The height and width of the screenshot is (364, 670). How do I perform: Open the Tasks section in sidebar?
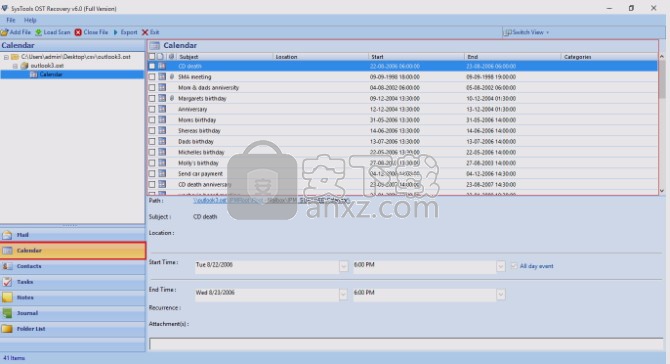73,282
